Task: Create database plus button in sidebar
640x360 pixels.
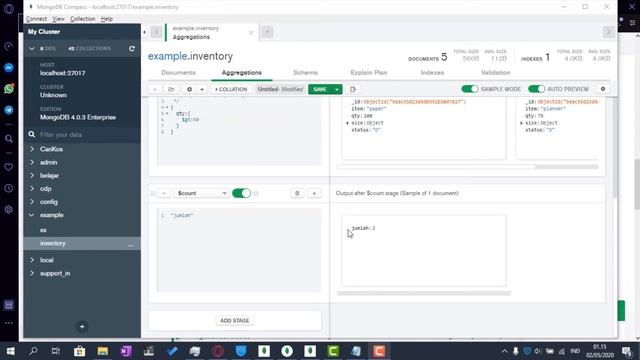Action: pyautogui.click(x=82, y=327)
